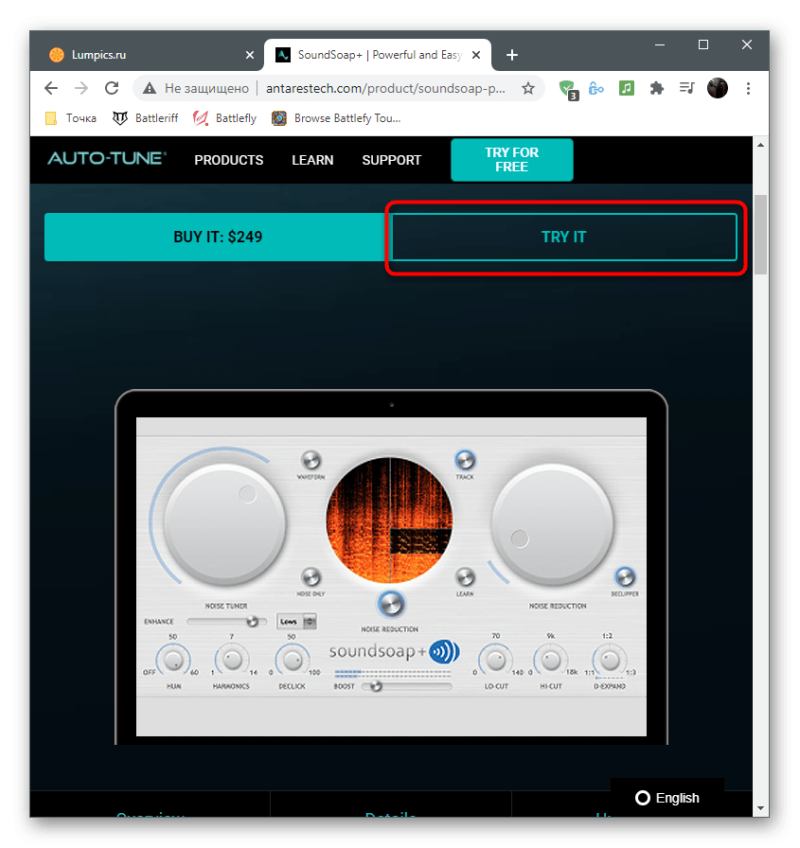Screen dimensions: 800x848
Task: Close the SoundSoap+ tab
Action: click(476, 55)
